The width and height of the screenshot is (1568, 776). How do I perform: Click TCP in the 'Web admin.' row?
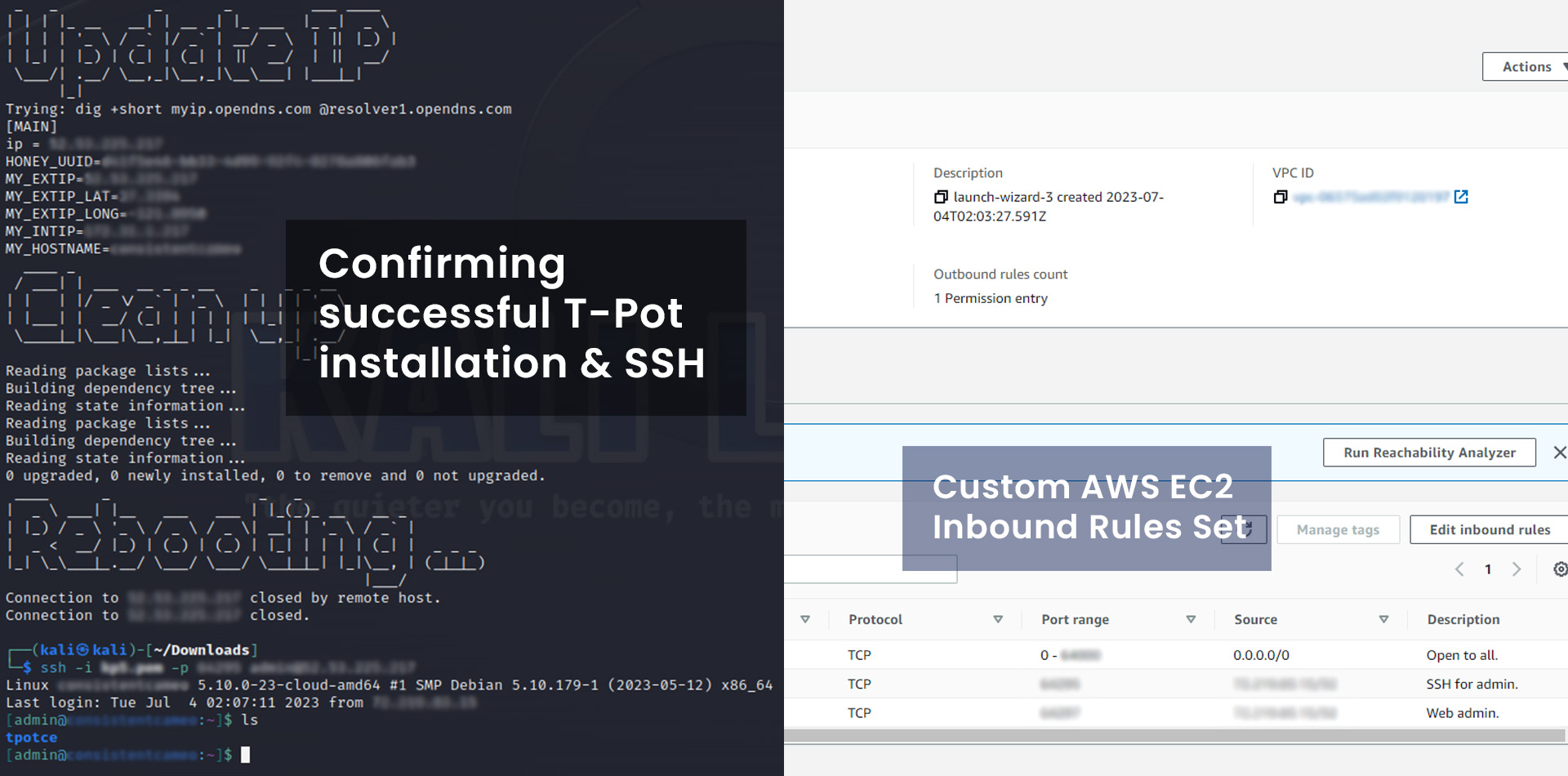tap(859, 713)
